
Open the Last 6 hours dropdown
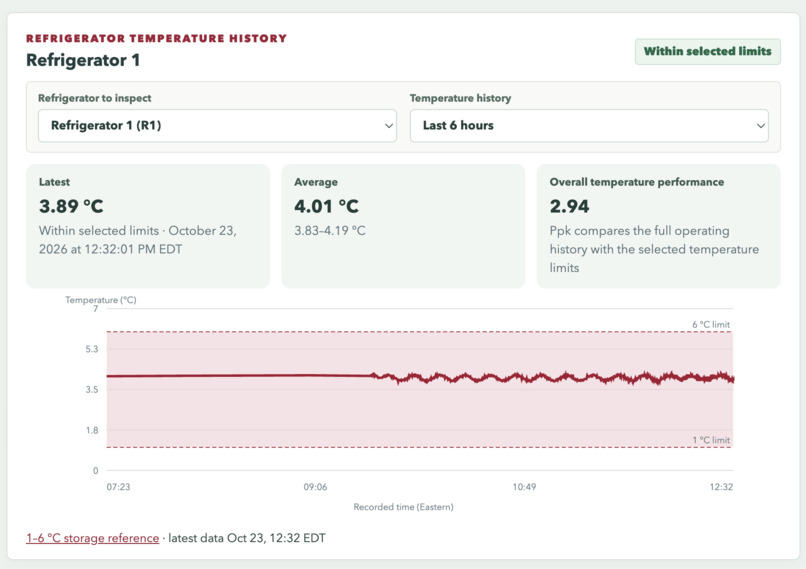coord(589,125)
